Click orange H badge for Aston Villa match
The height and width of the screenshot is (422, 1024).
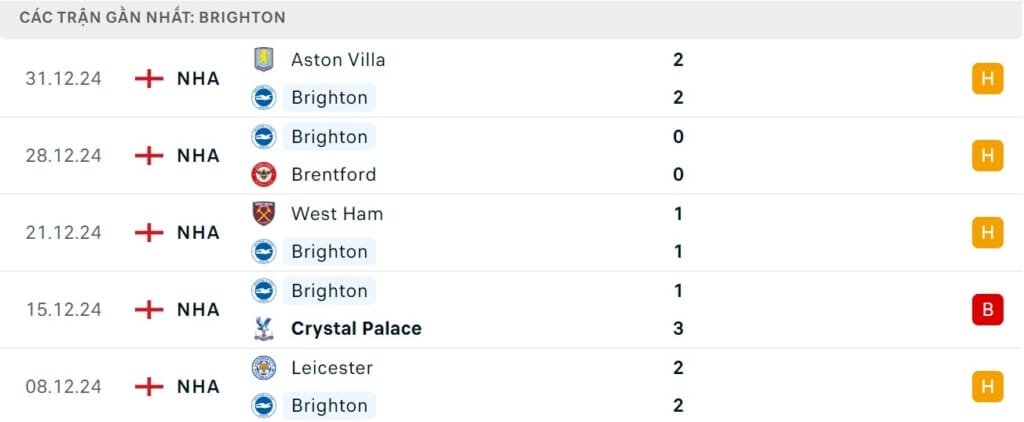click(x=987, y=78)
